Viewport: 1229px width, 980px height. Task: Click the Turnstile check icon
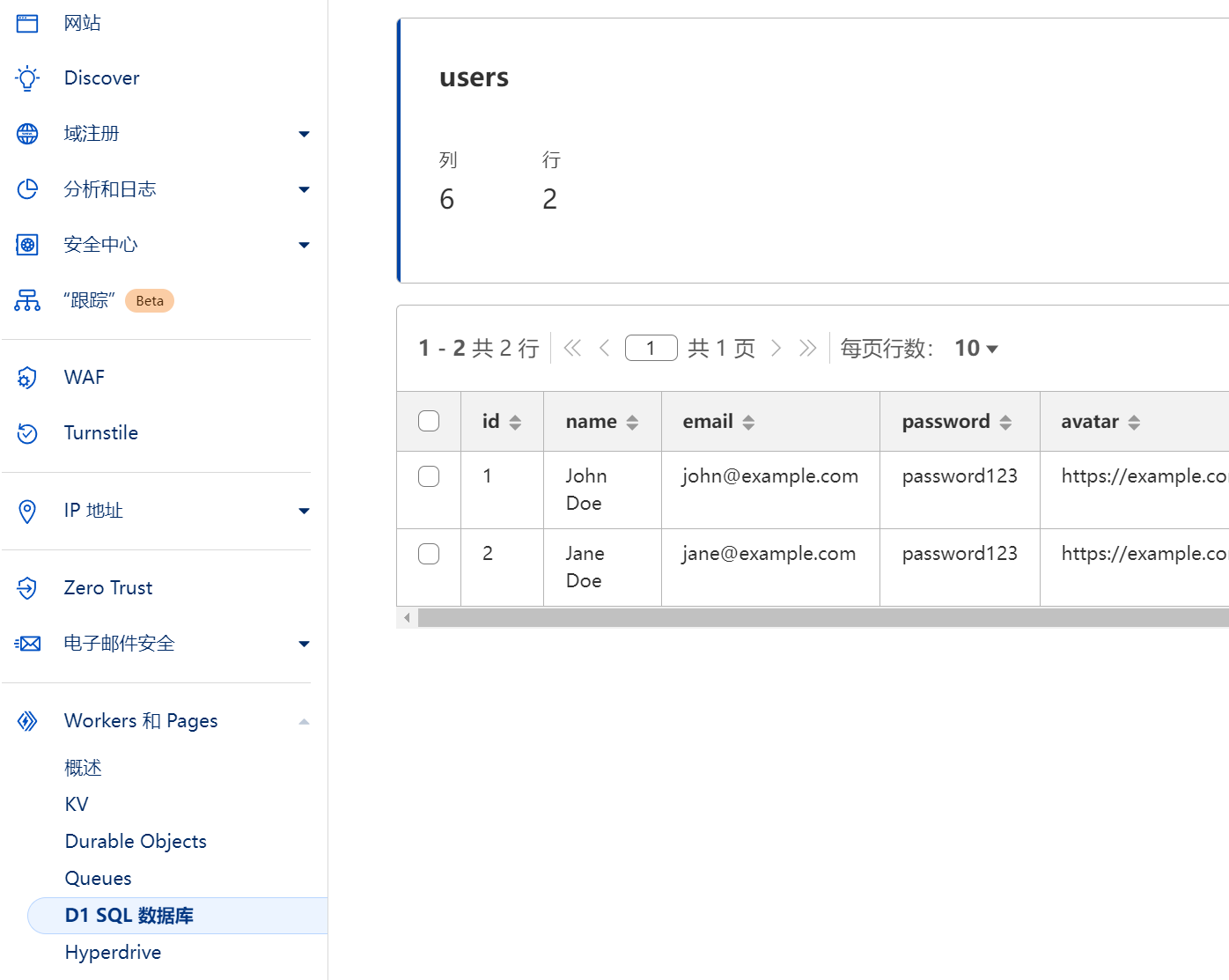tap(27, 433)
